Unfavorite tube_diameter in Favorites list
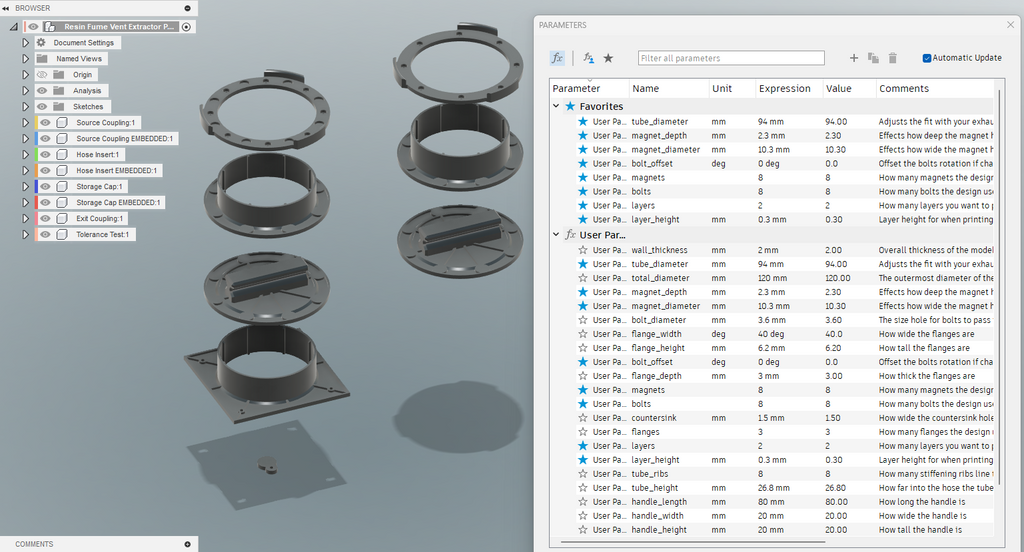 click(x=583, y=122)
